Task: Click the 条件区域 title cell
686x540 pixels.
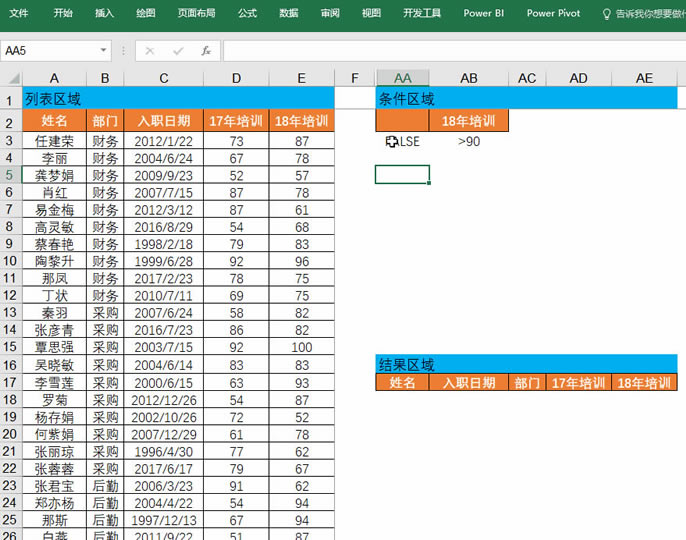Action: point(526,98)
